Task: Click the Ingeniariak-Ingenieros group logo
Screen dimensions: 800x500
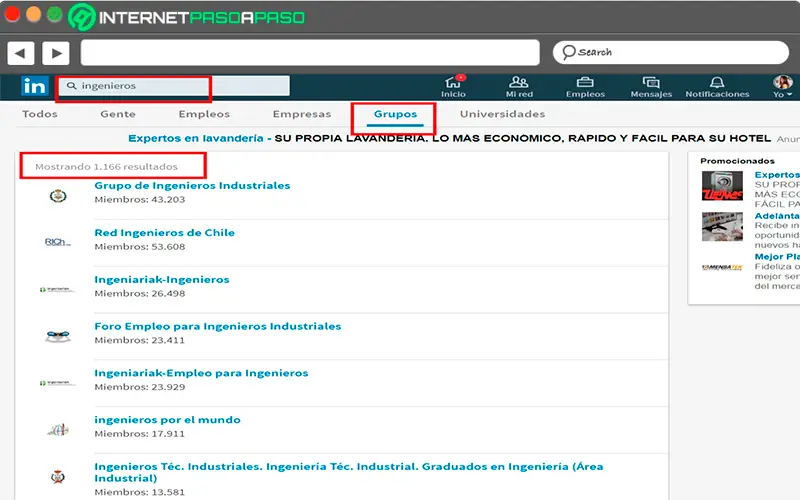Action: point(58,289)
